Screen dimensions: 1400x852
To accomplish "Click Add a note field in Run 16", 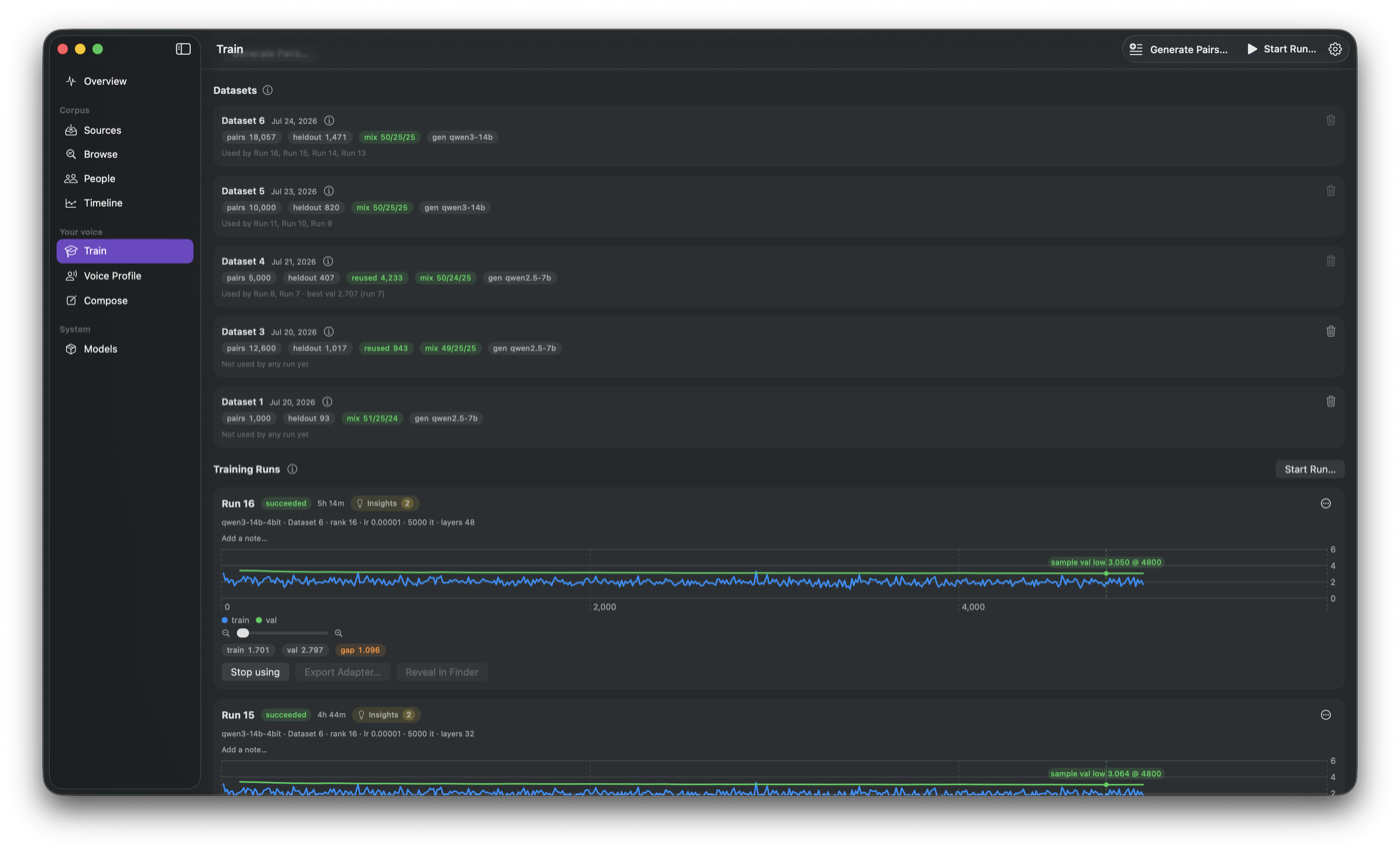I will click(x=244, y=538).
